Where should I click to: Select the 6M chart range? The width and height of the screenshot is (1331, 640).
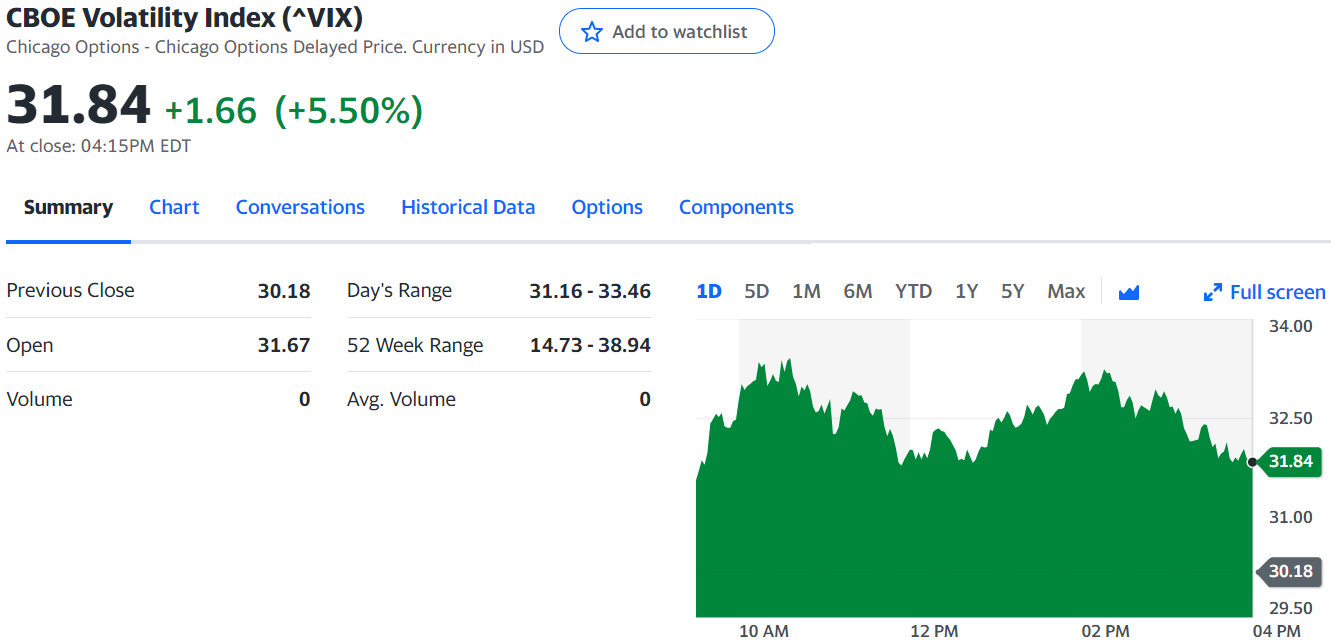click(x=858, y=291)
